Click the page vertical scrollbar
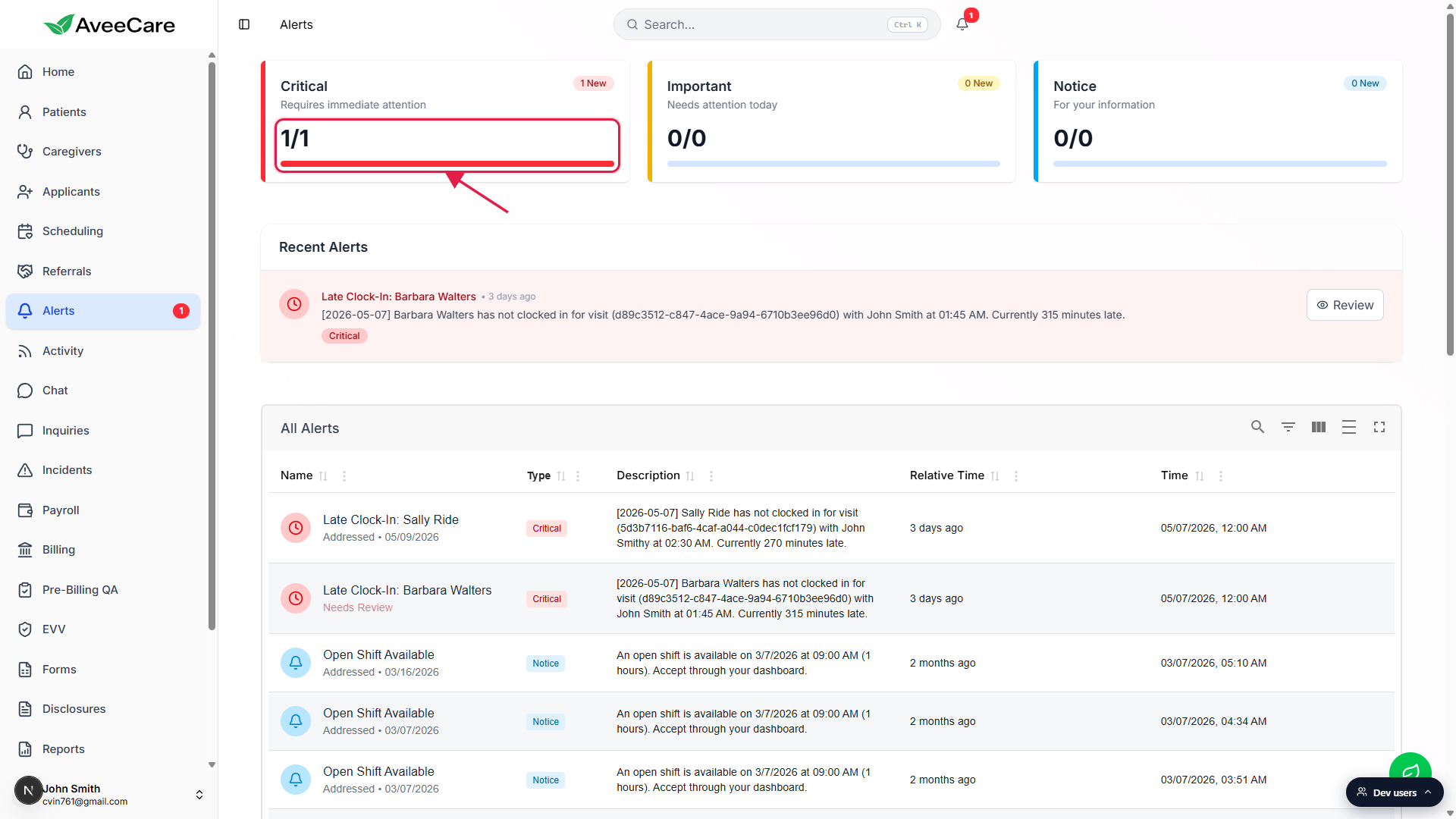Image resolution: width=1456 pixels, height=819 pixels. tap(1450, 186)
